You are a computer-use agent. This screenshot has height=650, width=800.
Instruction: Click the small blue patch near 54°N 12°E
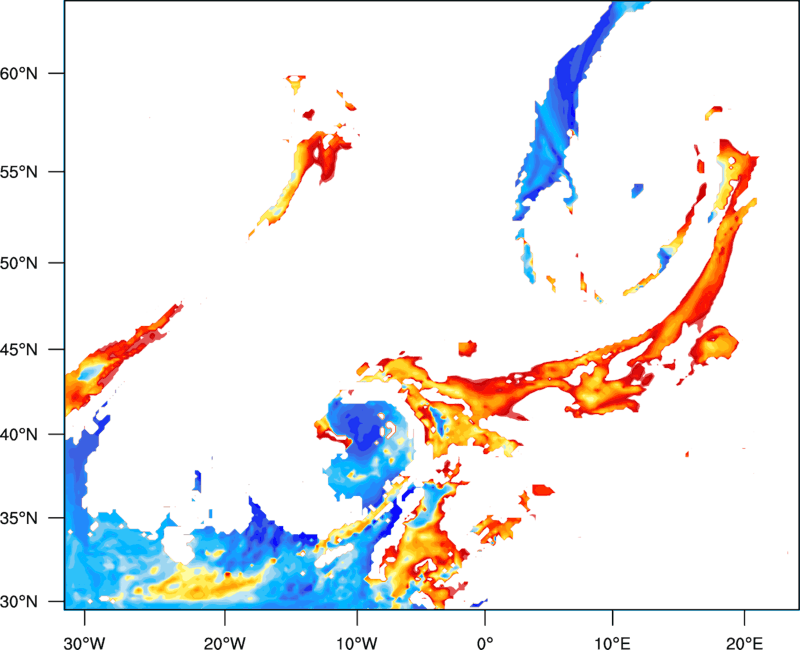[x=637, y=190]
